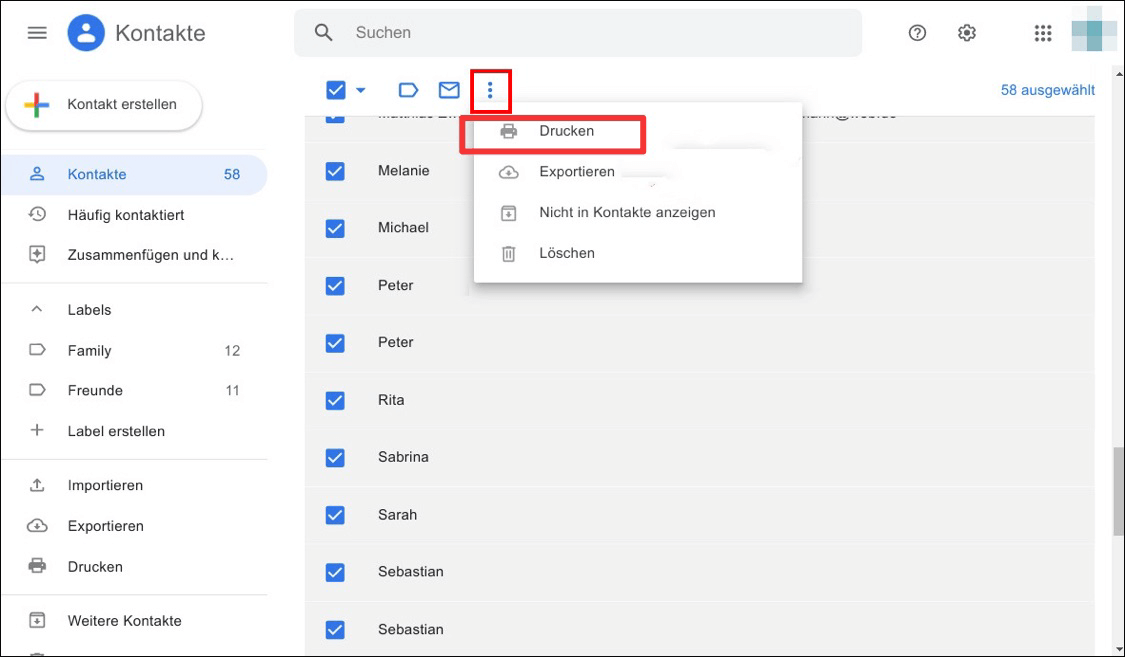Click the user account avatar
Viewport: 1125px width, 657px height.
pyautogui.click(x=1093, y=33)
